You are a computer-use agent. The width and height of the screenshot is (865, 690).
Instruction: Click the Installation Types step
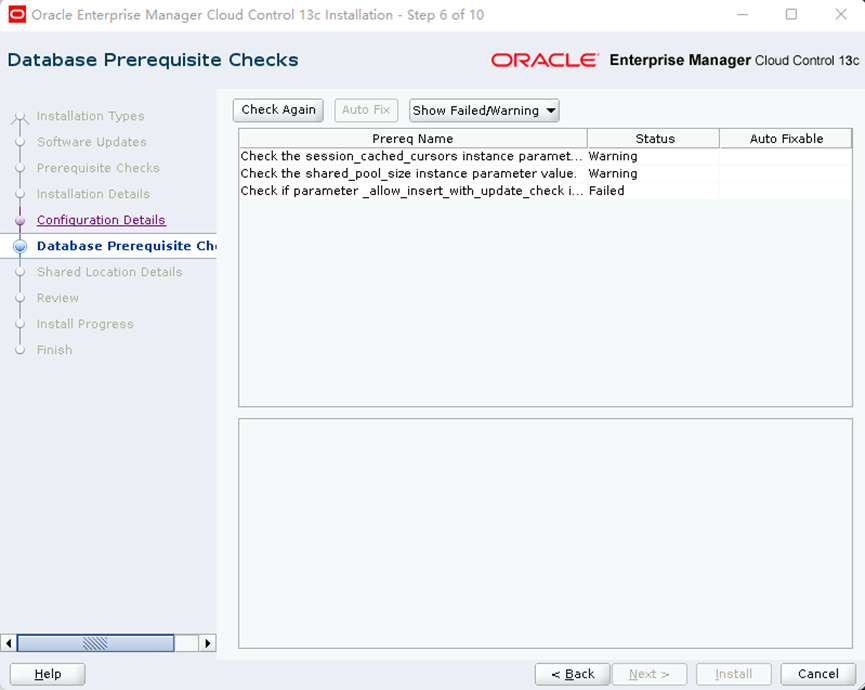click(x=90, y=116)
